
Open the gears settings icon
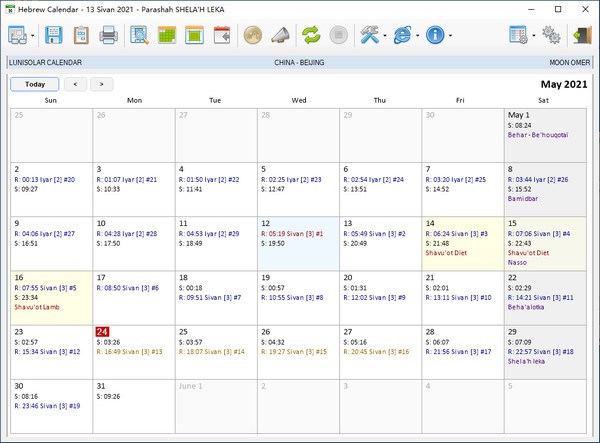(552, 36)
